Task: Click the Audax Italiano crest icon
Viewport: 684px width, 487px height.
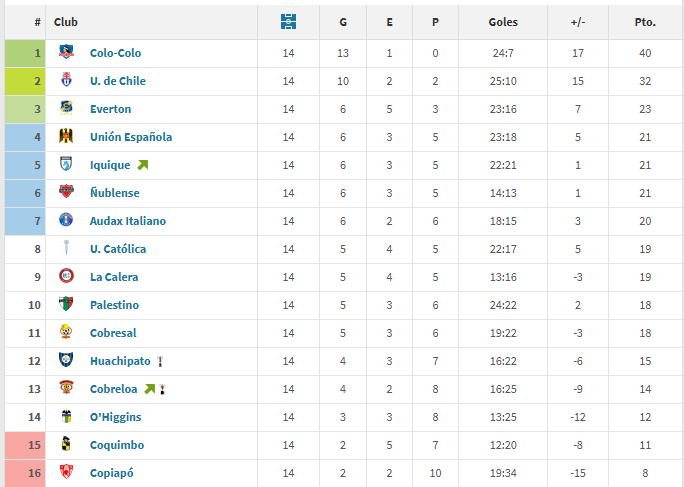Action: (66, 220)
